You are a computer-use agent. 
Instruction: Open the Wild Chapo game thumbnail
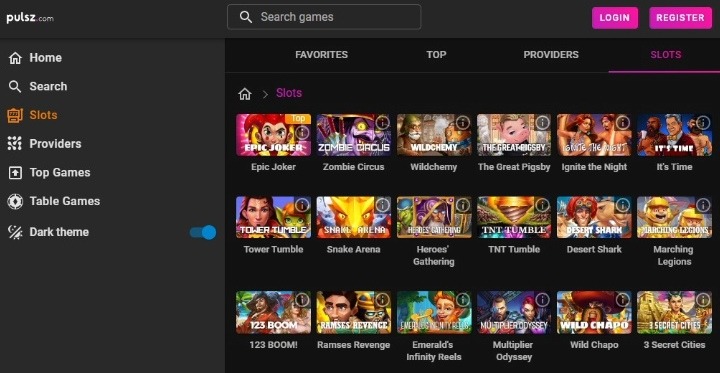[x=594, y=312]
